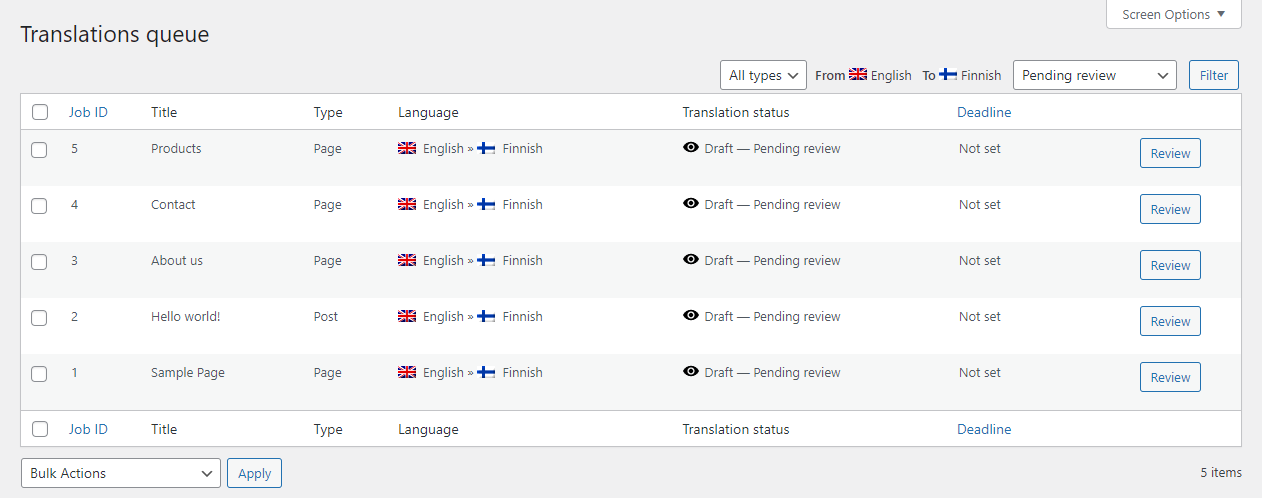The image size is (1262, 498).
Task: Expand the Pending review status dropdown
Action: click(x=1095, y=75)
